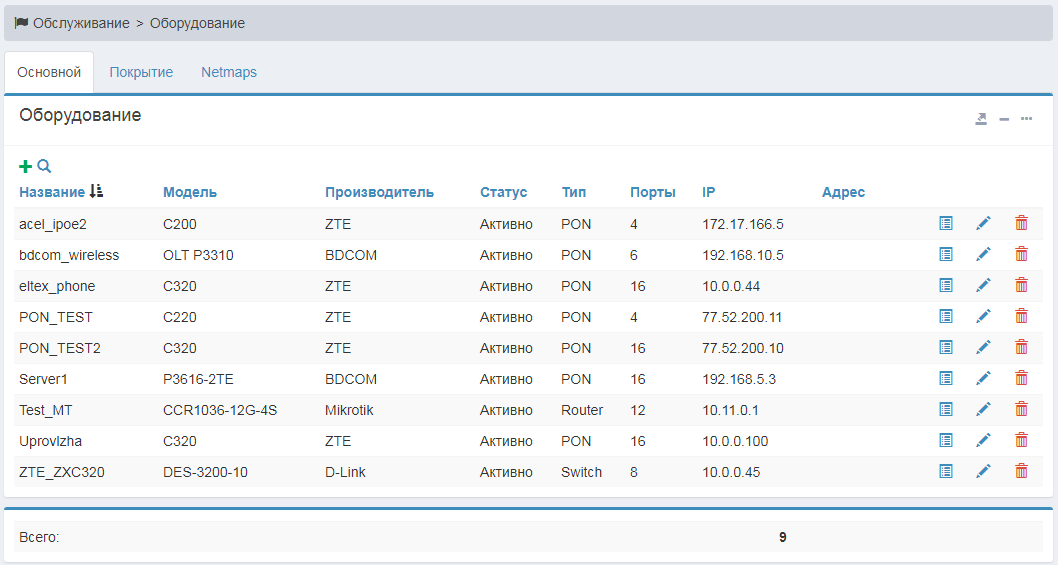1058x565 pixels.
Task: Sort table by IP column header
Action: tap(709, 192)
